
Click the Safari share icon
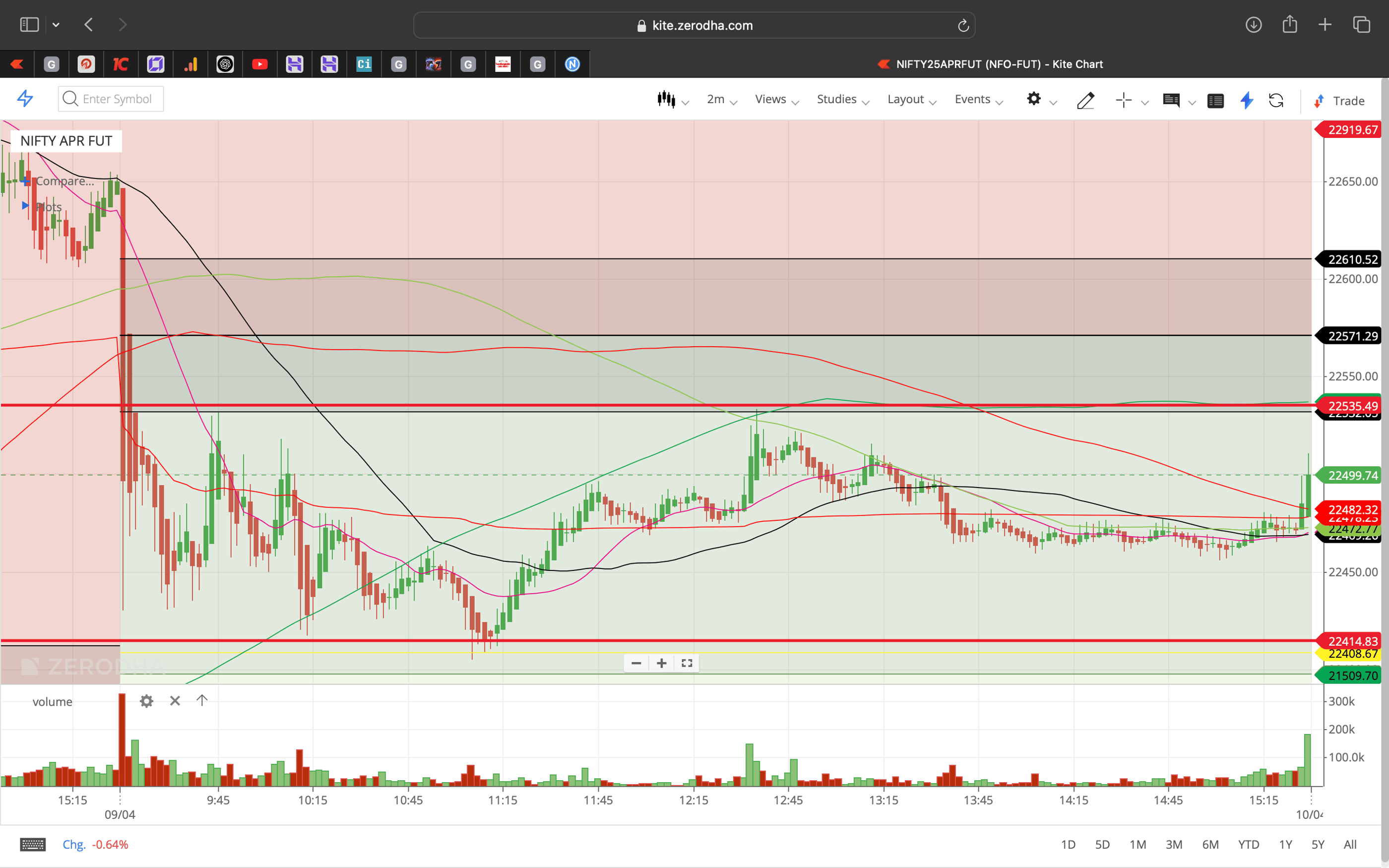point(1290,25)
